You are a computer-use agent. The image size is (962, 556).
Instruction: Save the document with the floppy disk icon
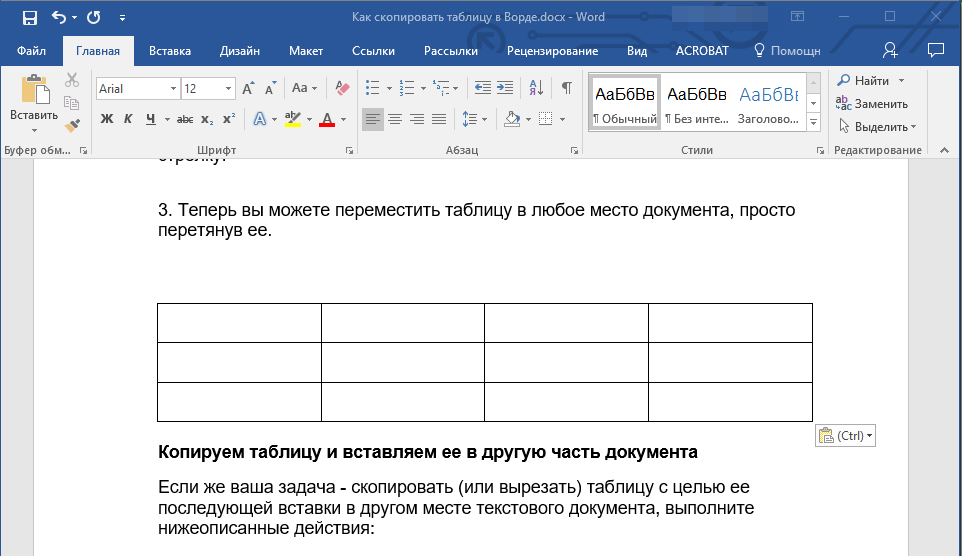coord(29,18)
